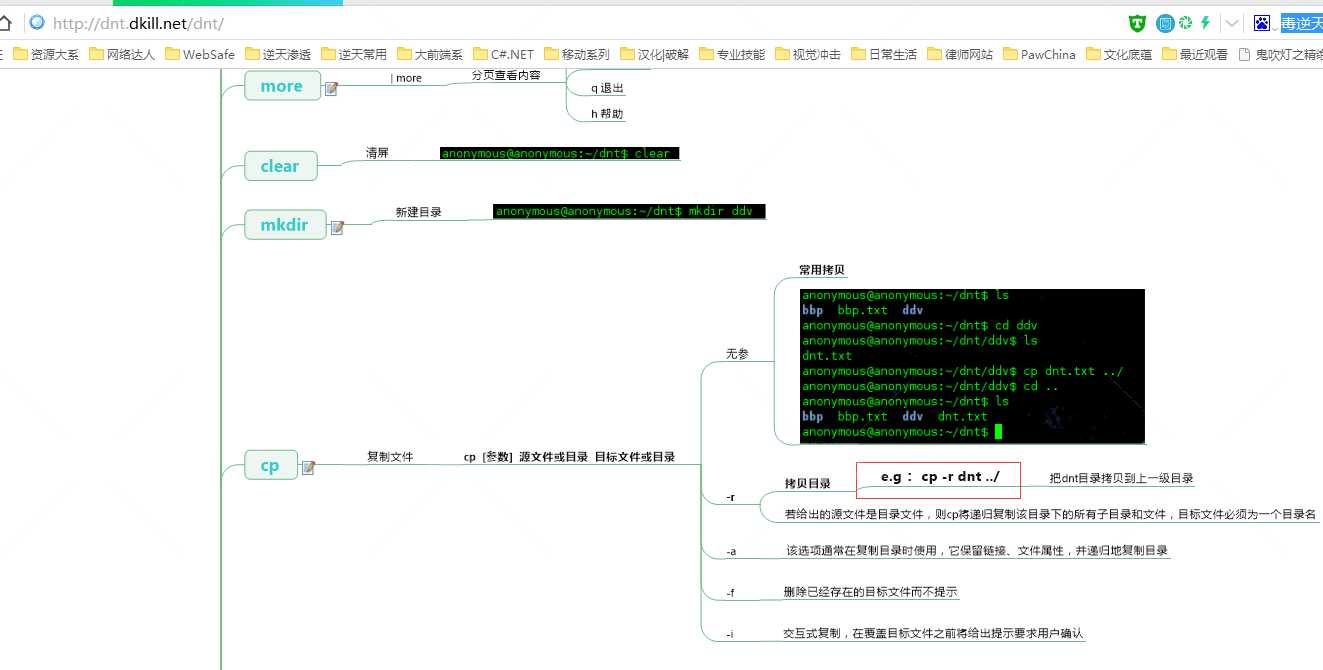Click the 若给出的源文件是目录文件 description line

pos(1051,514)
